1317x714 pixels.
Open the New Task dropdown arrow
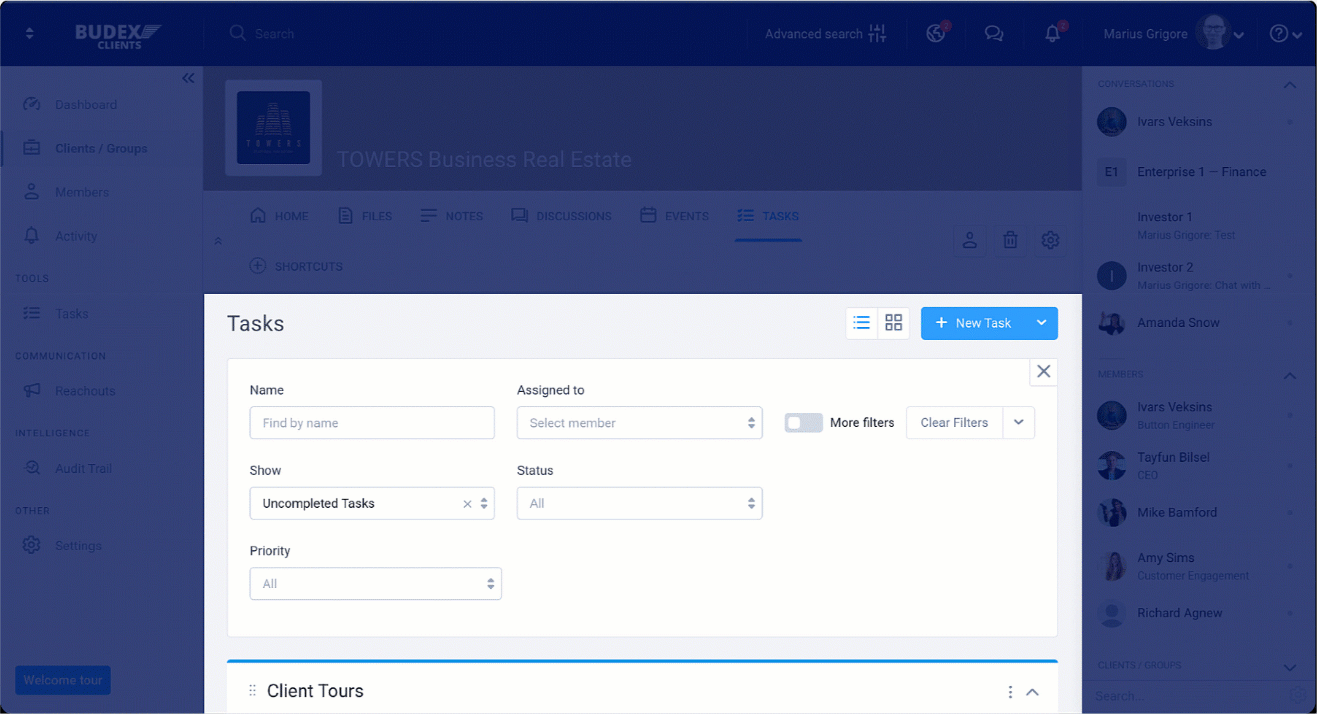pos(1042,323)
